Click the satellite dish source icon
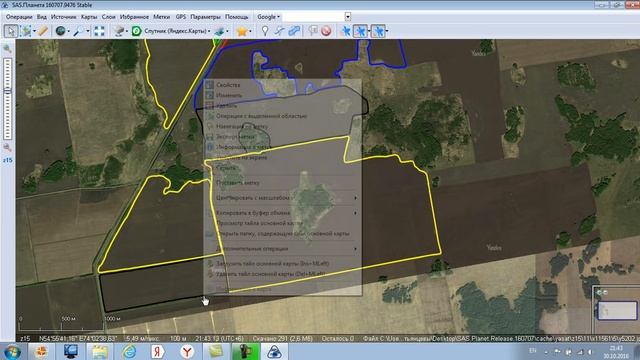The width and height of the screenshot is (640, 360). pyautogui.click(x=119, y=31)
